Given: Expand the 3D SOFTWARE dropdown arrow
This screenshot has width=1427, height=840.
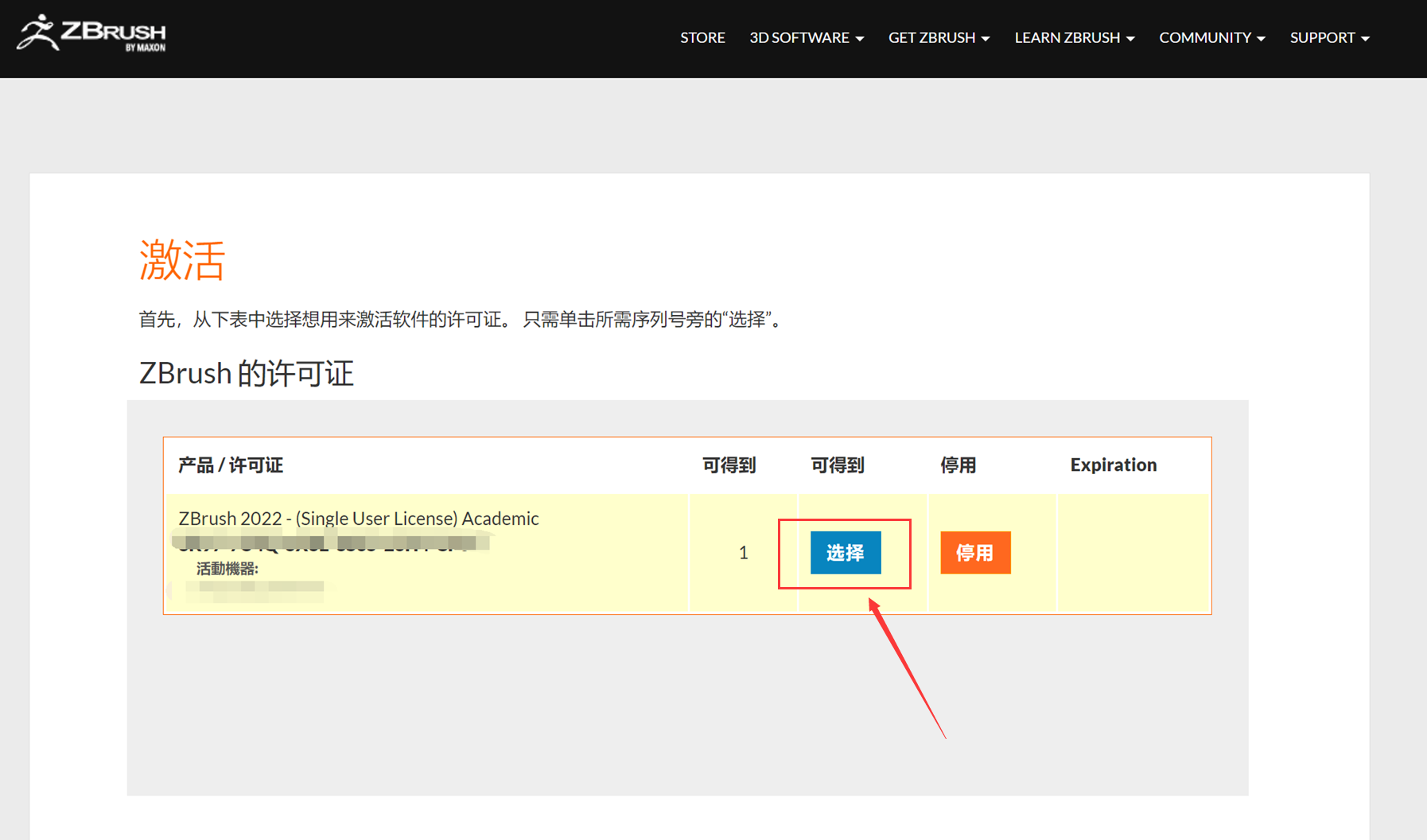Looking at the screenshot, I should click(859, 39).
